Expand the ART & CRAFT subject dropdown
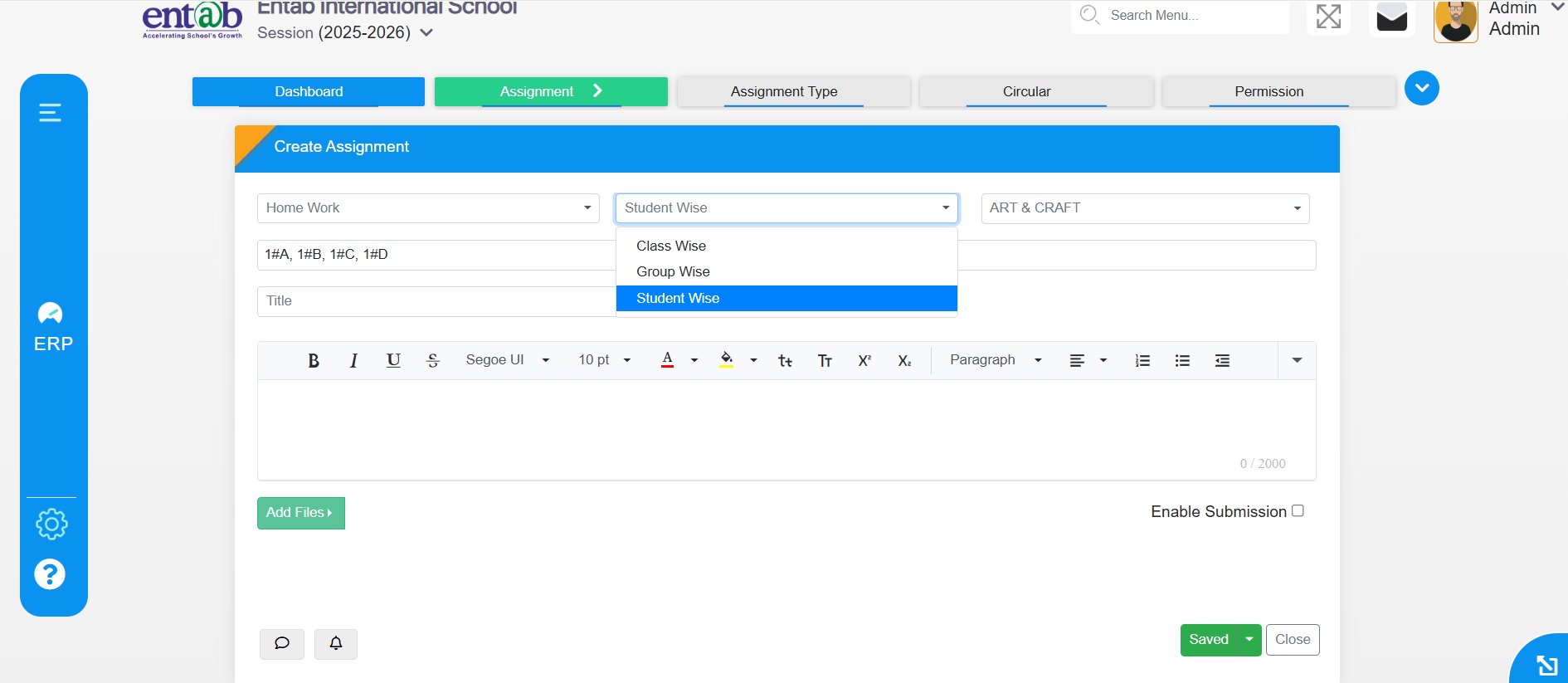Viewport: 1568px width, 683px height. pyautogui.click(x=1145, y=208)
